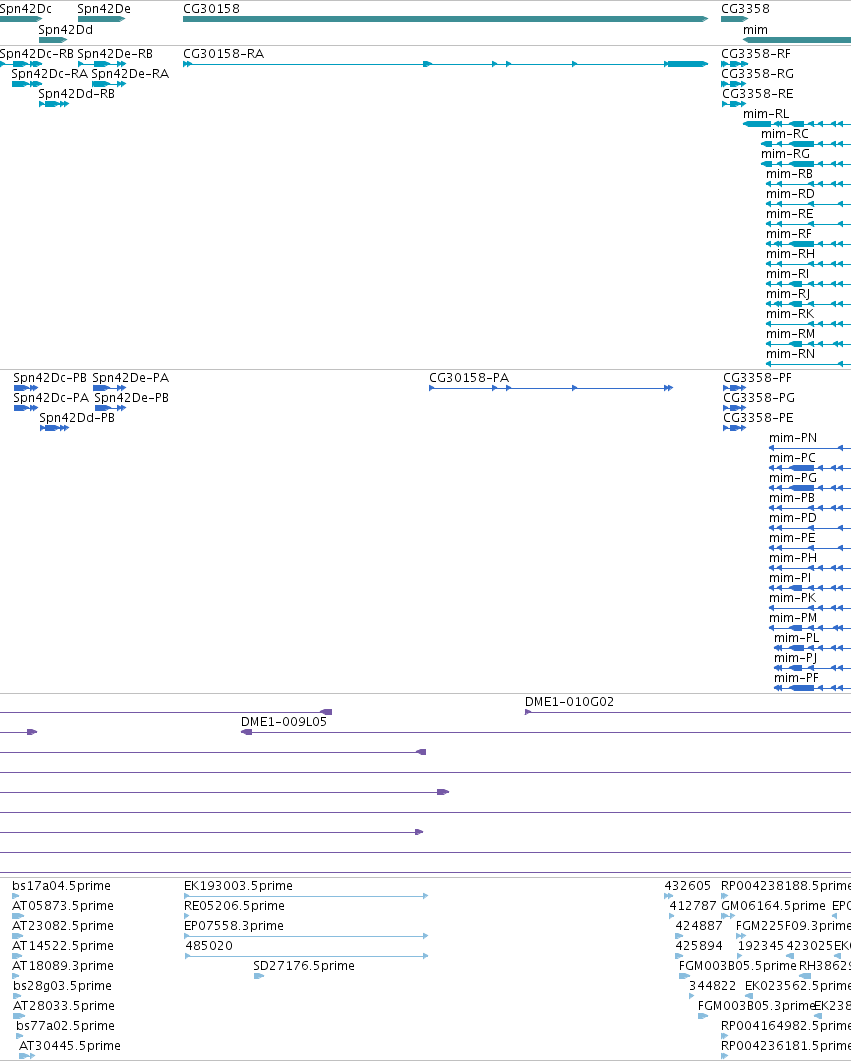The height and width of the screenshot is (1061, 851).
Task: Open the CG3358-RE transcript label
Action: pyautogui.click(x=758, y=94)
